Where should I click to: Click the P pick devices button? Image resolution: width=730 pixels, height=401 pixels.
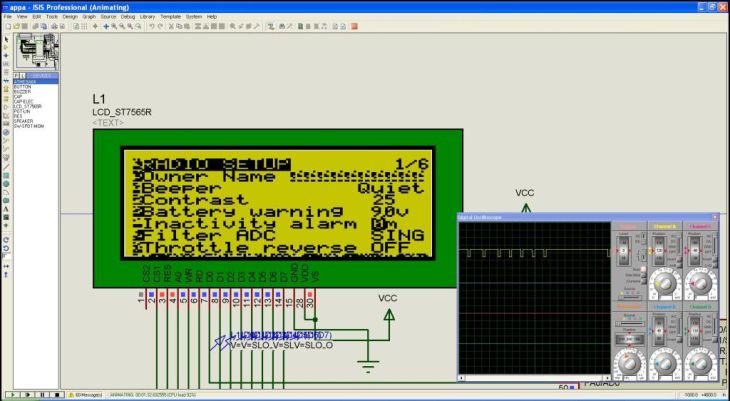[x=15, y=75]
